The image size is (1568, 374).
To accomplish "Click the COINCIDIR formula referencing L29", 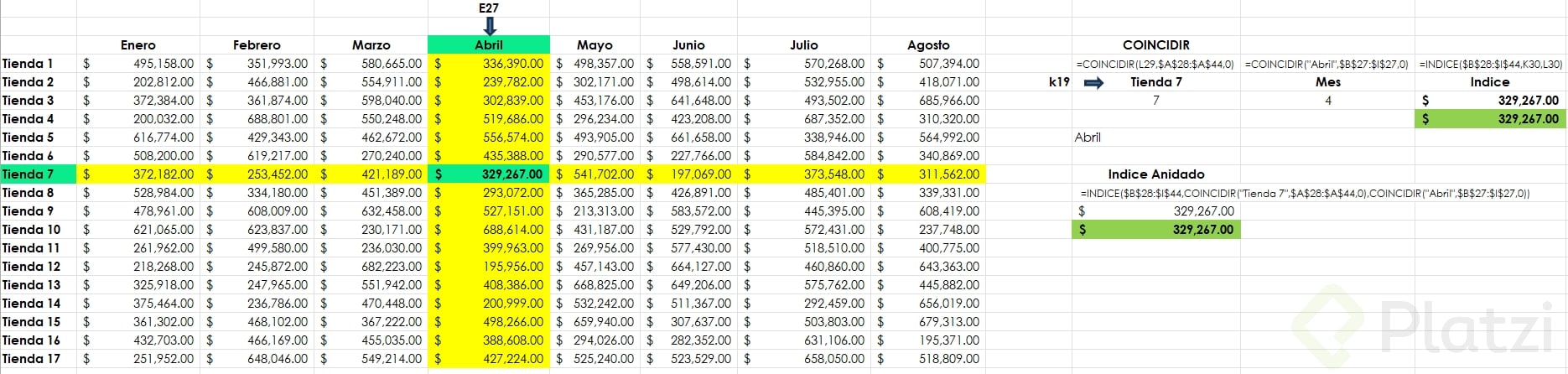I will (x=1155, y=64).
